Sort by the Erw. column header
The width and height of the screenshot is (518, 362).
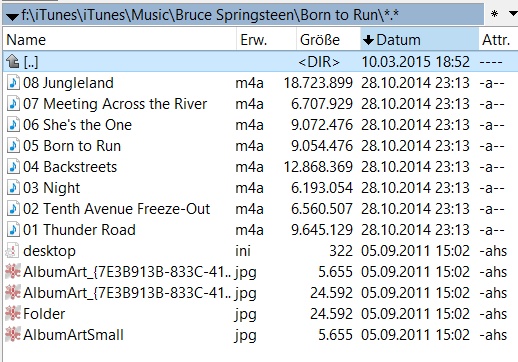[x=266, y=40]
